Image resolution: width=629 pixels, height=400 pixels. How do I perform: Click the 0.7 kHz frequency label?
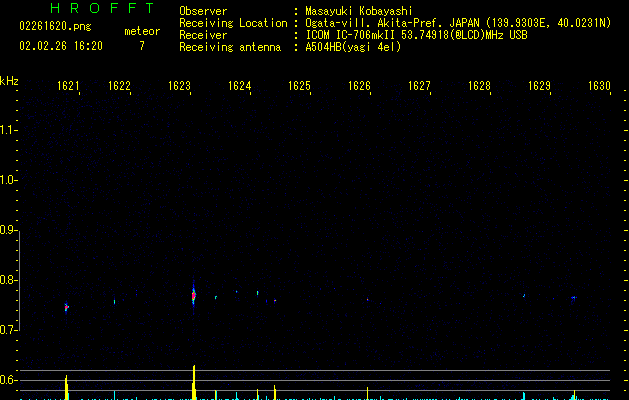tap(8, 330)
